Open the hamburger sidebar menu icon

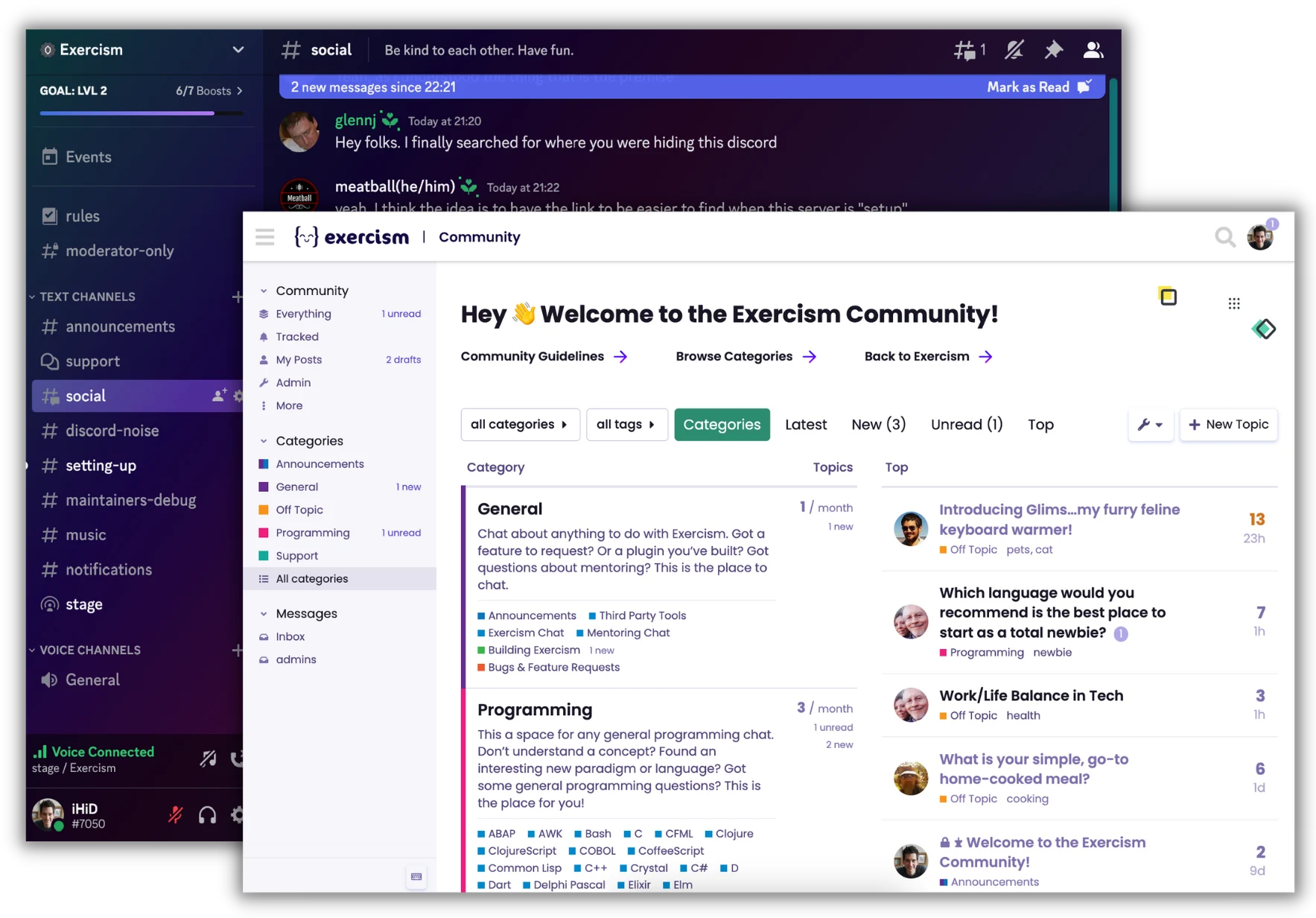(265, 237)
